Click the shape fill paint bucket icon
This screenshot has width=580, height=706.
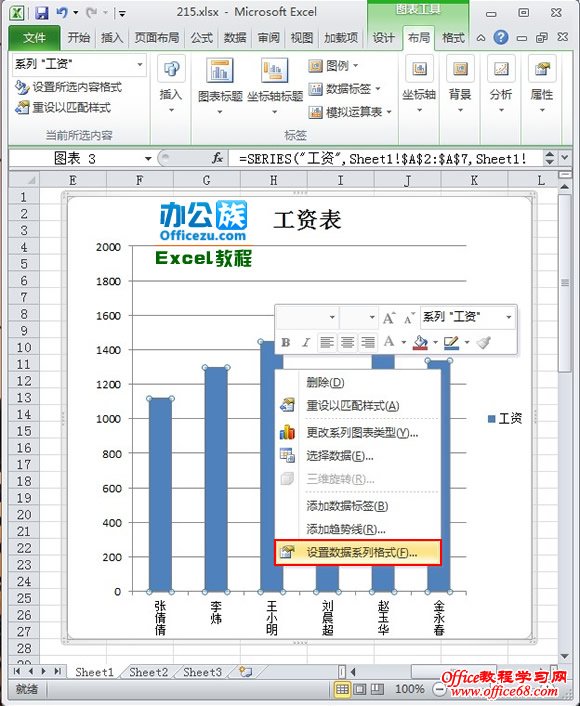[420, 343]
